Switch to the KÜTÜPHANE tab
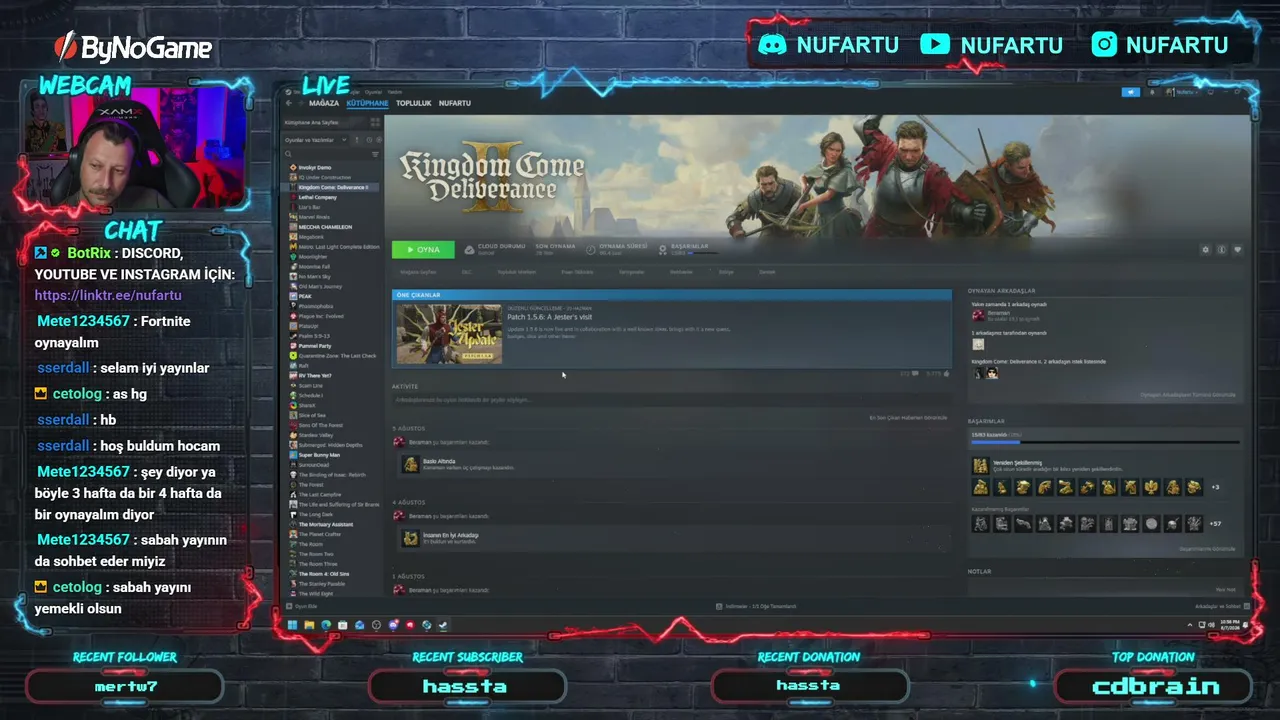The width and height of the screenshot is (1280, 720). (x=367, y=103)
